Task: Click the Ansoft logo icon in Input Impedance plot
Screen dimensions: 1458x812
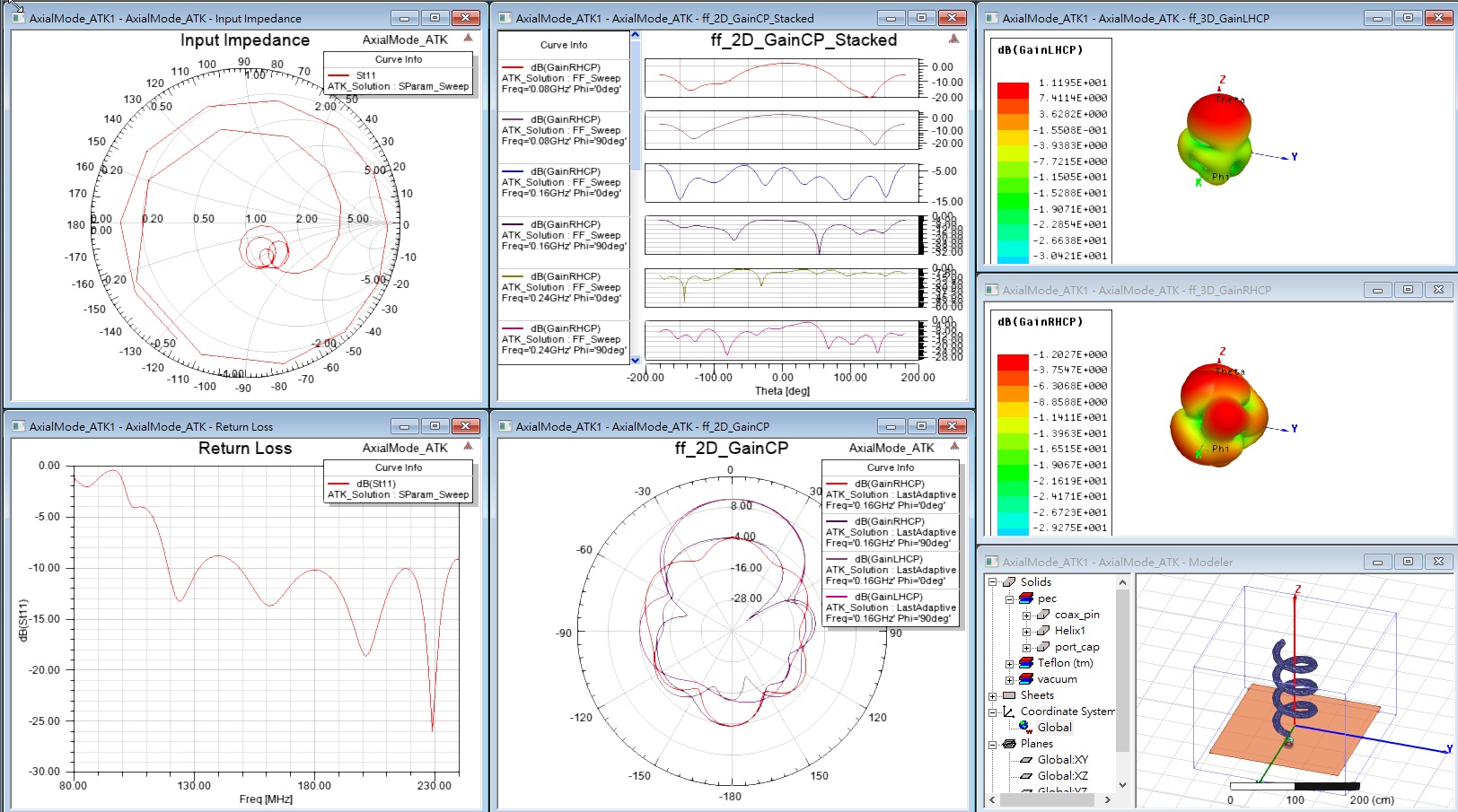Action: 468,39
